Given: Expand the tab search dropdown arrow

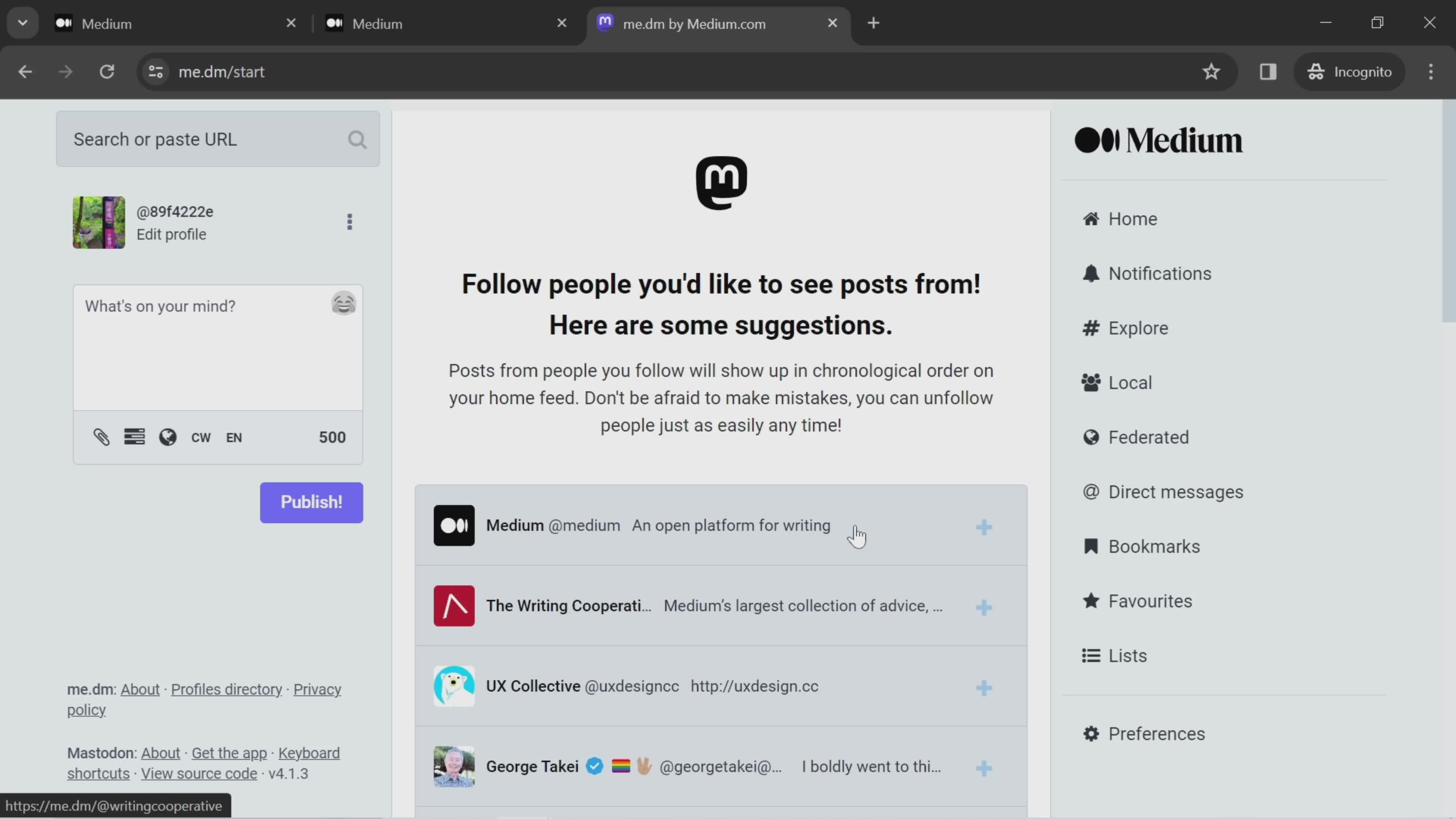Looking at the screenshot, I should point(23,23).
